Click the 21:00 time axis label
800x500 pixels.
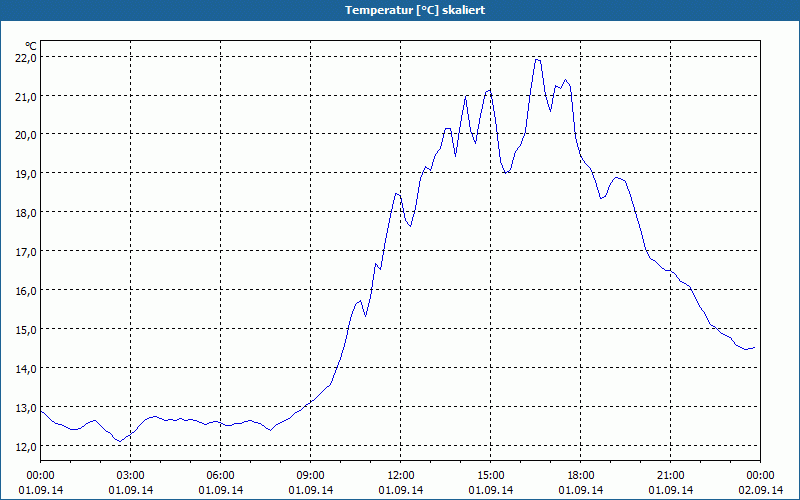pos(670,476)
